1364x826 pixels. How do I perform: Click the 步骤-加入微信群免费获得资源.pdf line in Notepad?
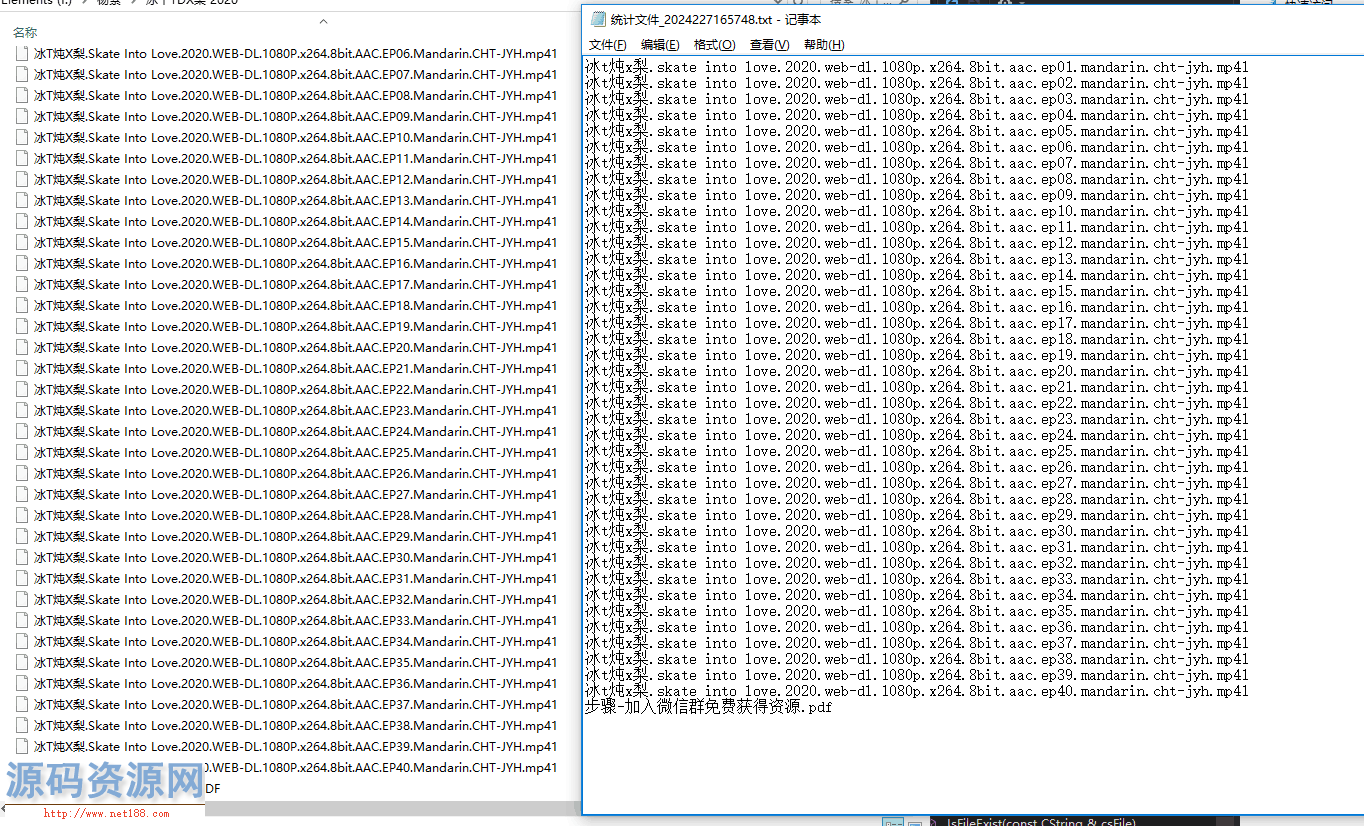coord(709,707)
